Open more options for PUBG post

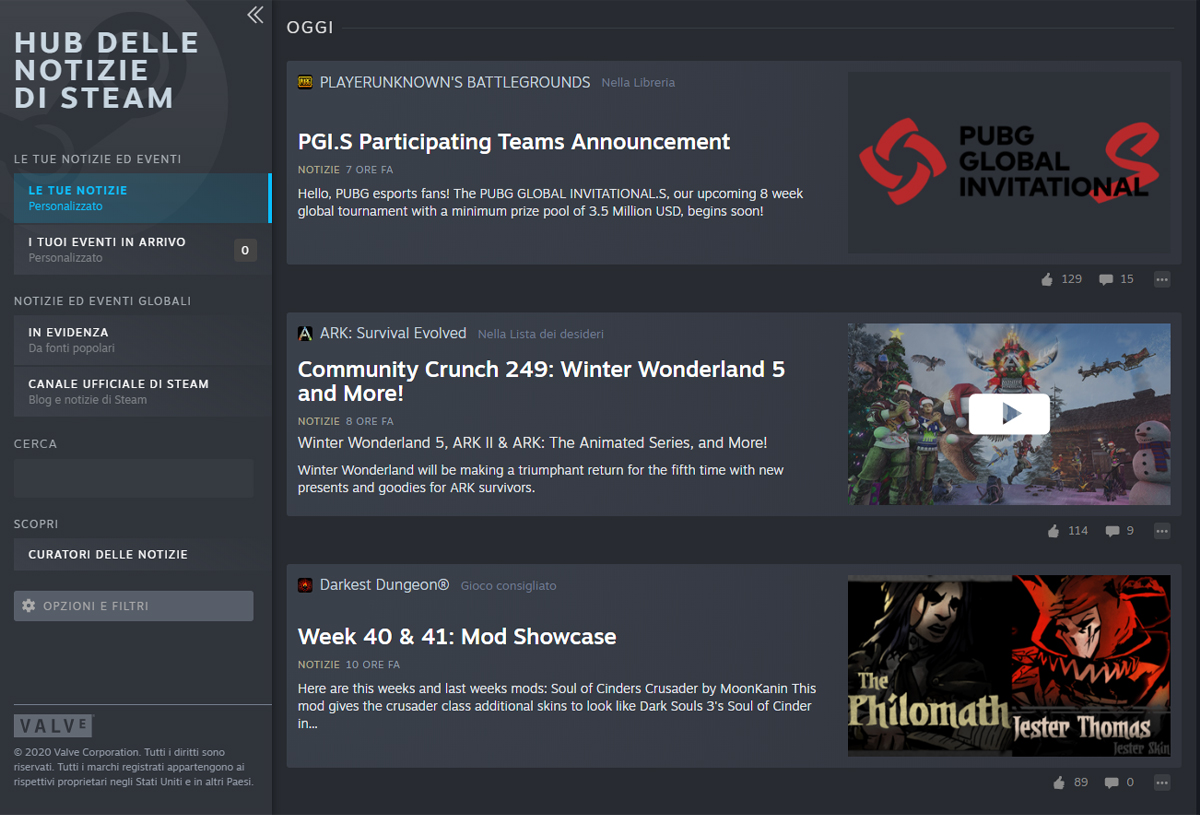pos(1161,280)
